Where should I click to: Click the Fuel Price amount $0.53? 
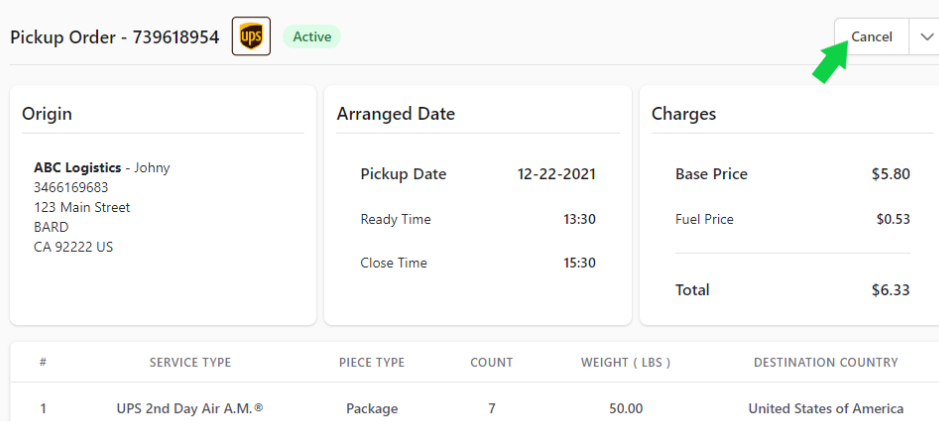[893, 219]
